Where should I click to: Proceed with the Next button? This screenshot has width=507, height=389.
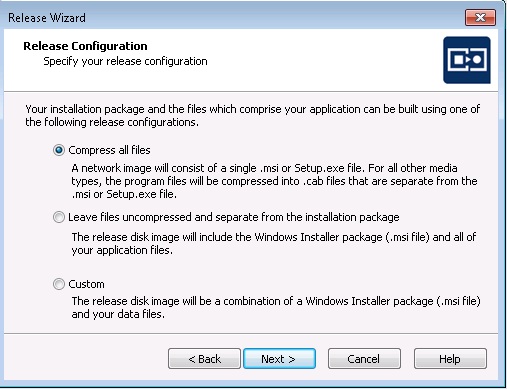[x=279, y=359]
